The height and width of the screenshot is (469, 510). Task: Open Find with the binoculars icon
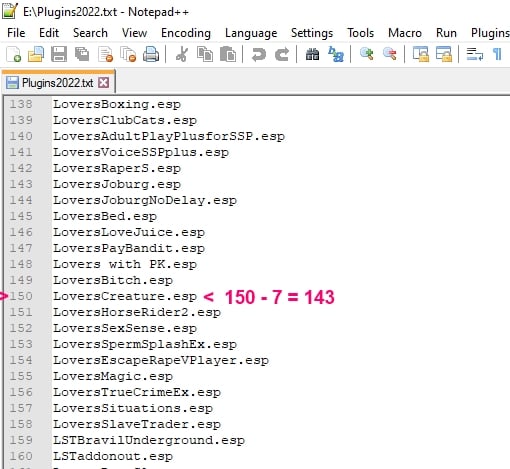(312, 54)
